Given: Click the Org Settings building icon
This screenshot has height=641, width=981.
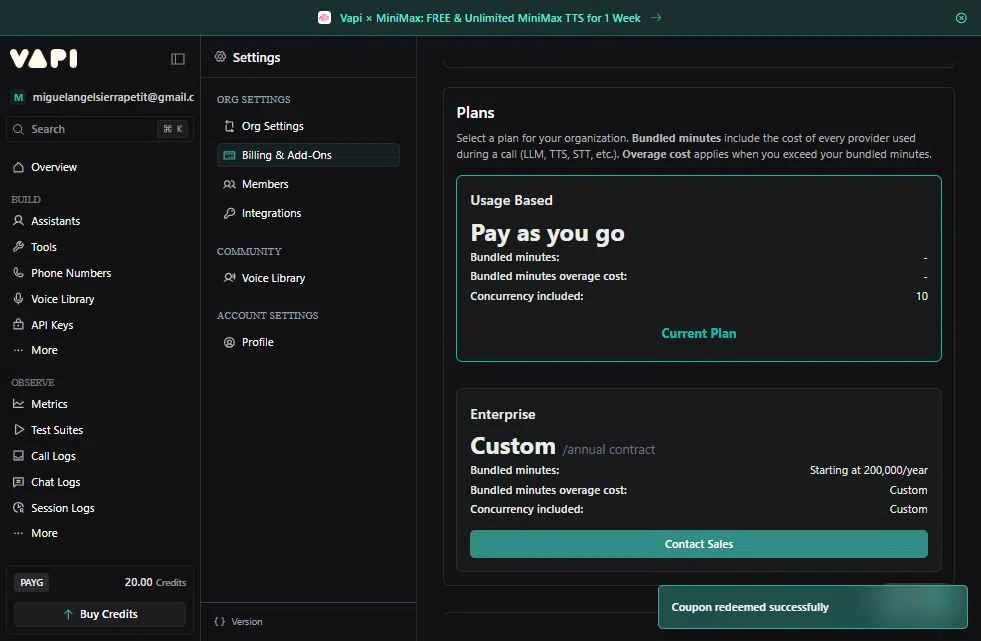Looking at the screenshot, I should click(230, 126).
